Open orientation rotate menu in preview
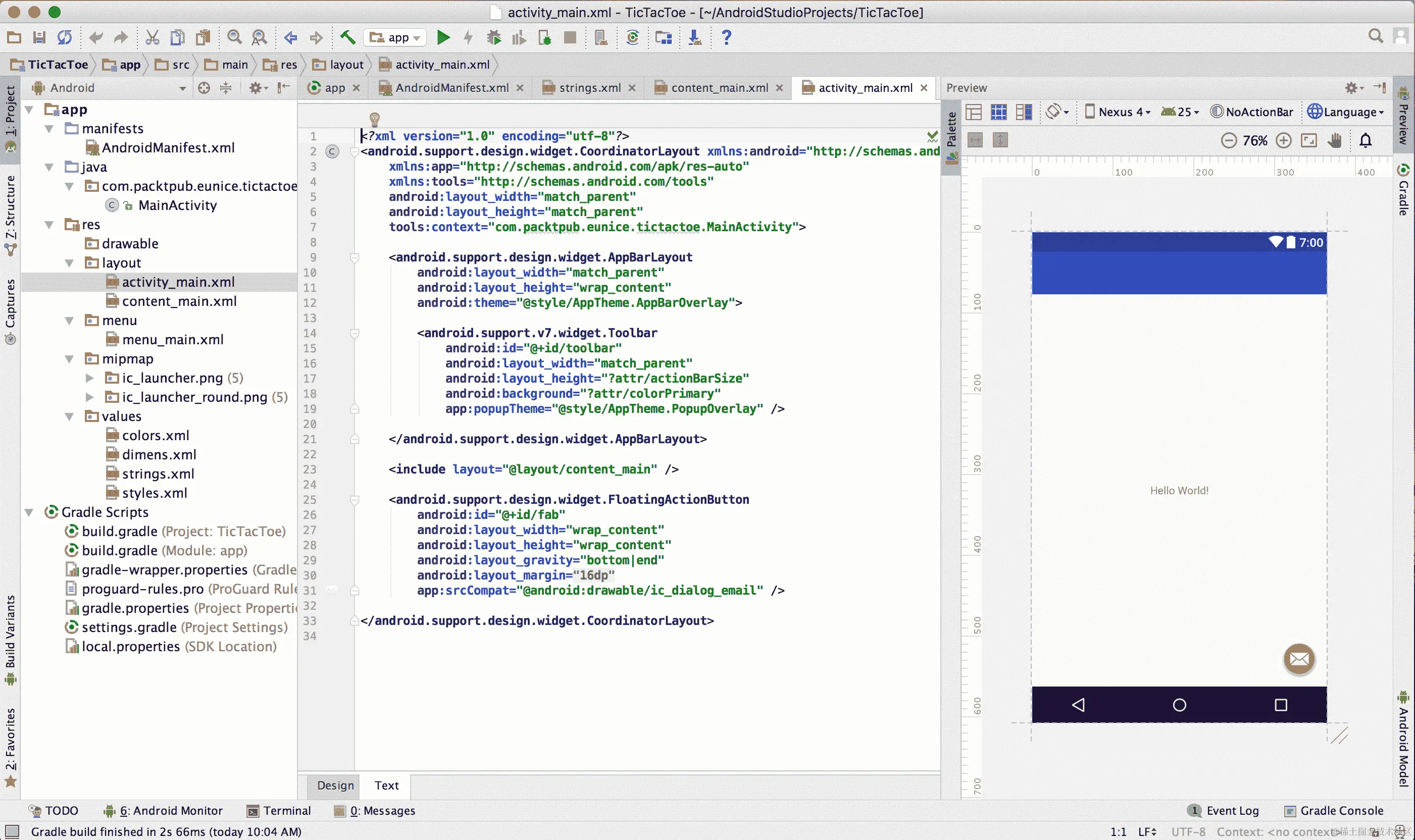This screenshot has width=1415, height=840. click(1056, 112)
